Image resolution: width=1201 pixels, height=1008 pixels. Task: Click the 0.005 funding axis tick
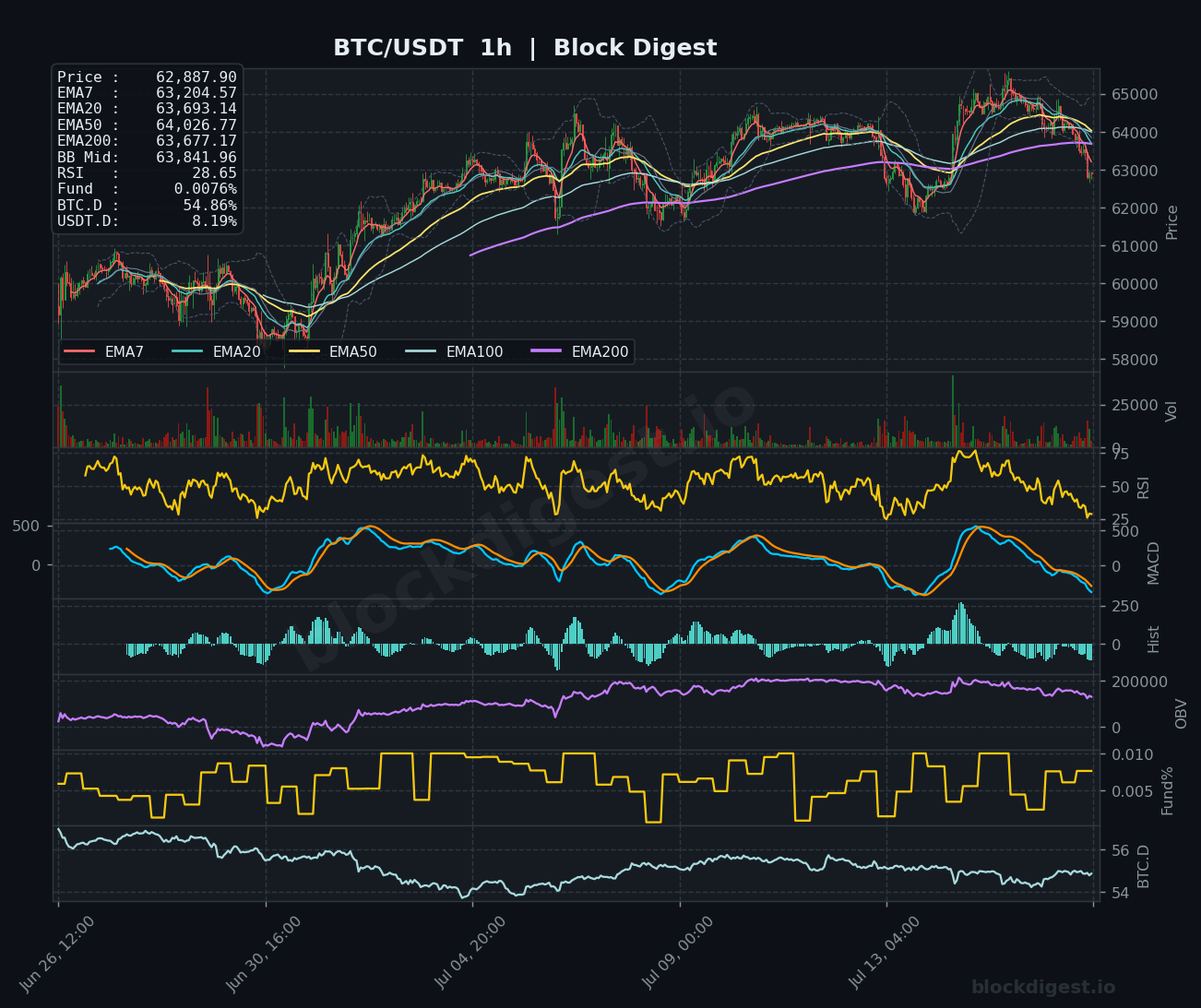pyautogui.click(x=1132, y=791)
